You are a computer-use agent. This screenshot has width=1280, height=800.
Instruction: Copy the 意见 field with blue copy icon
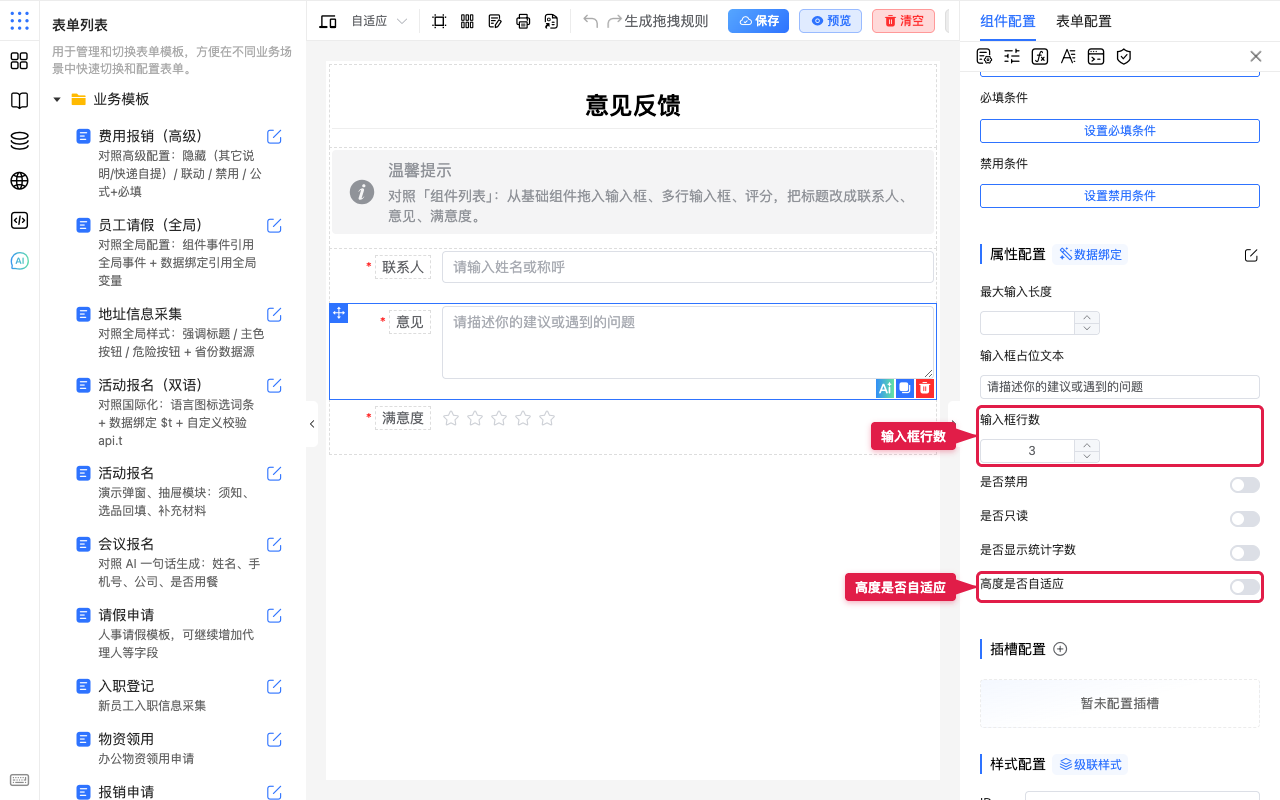905,388
